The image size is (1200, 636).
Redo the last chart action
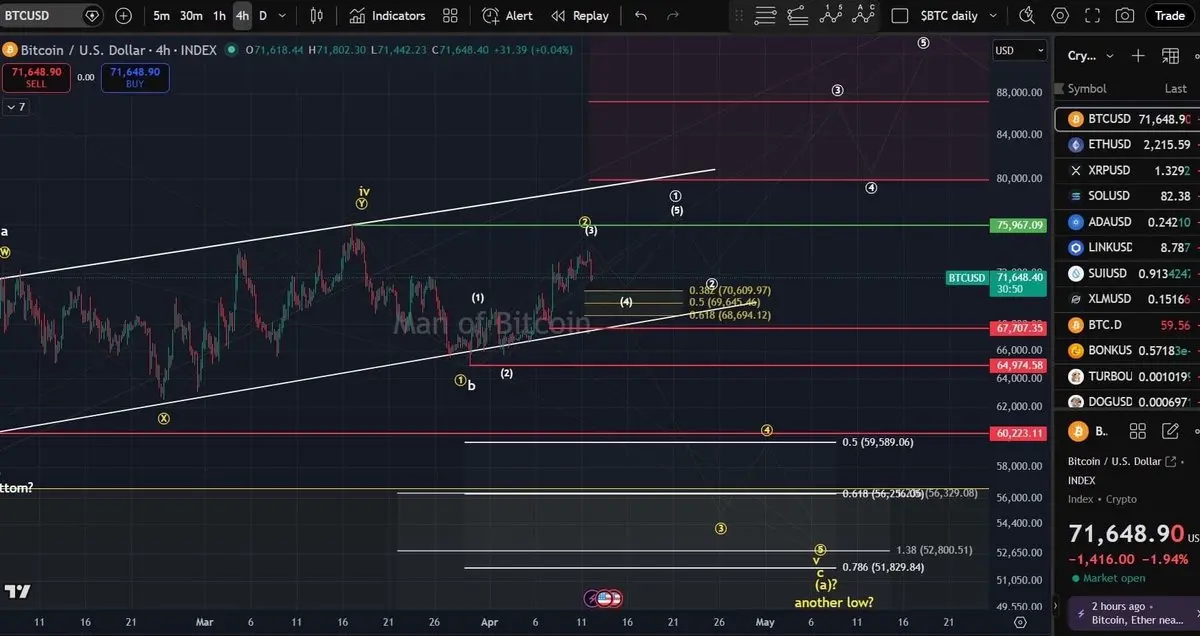[x=673, y=16]
